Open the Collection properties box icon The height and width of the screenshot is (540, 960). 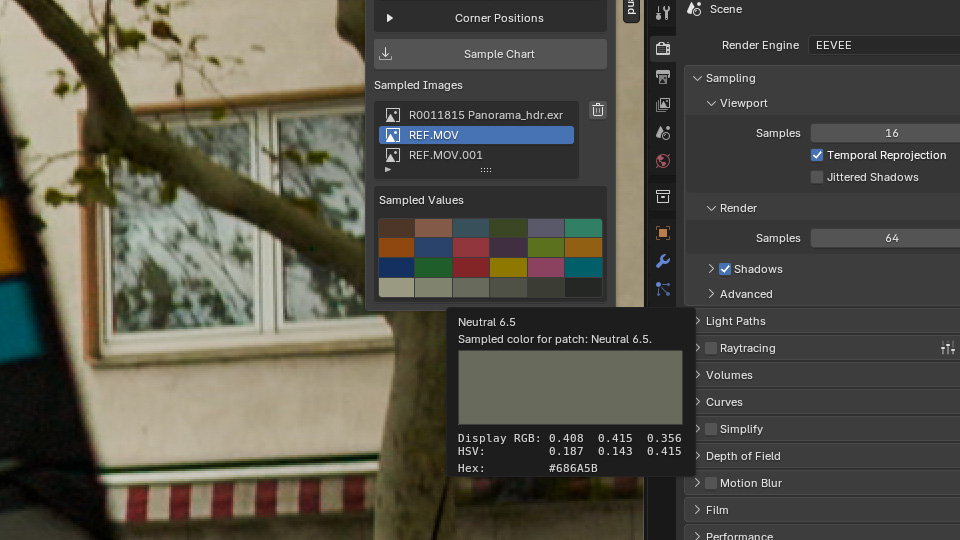[x=662, y=197]
